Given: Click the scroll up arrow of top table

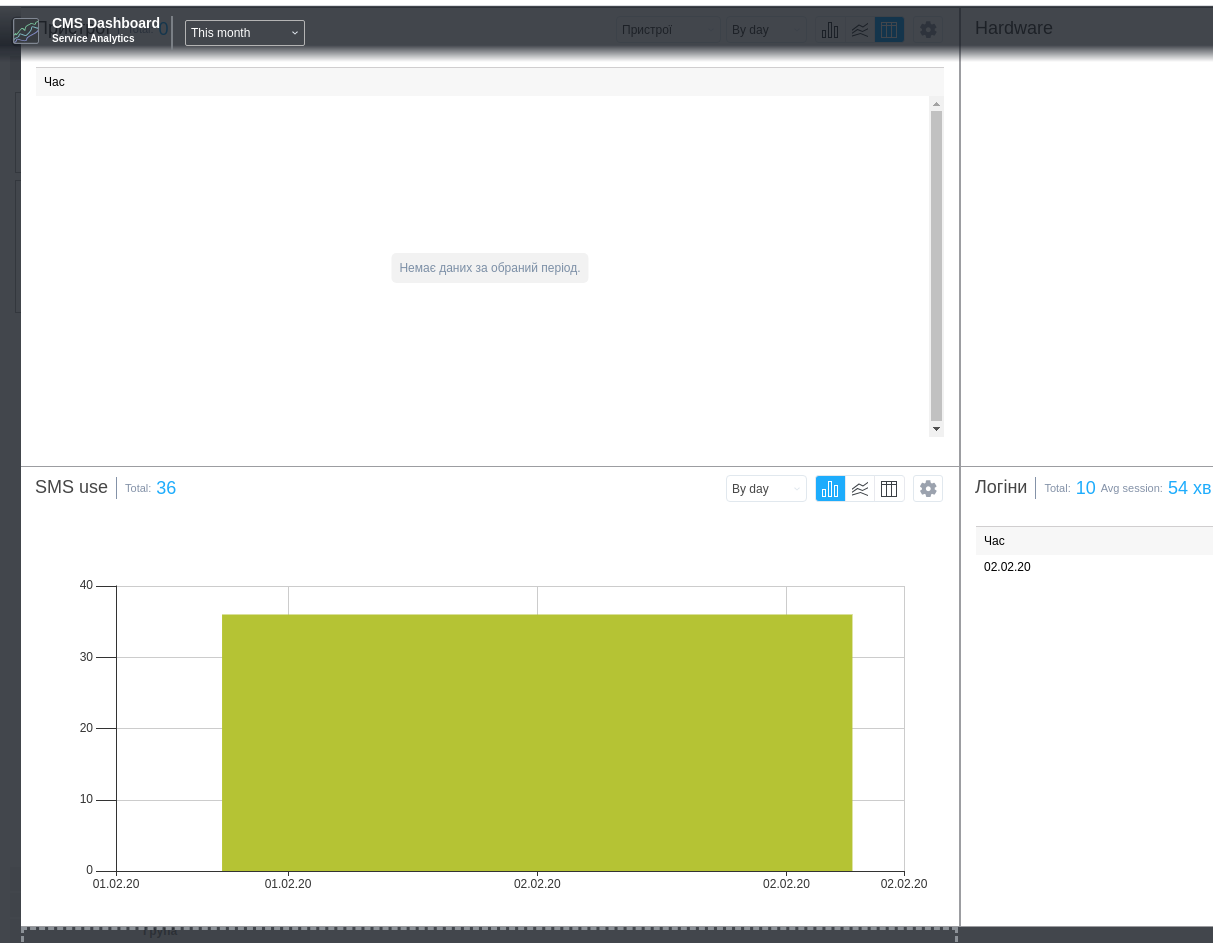Looking at the screenshot, I should tap(936, 104).
